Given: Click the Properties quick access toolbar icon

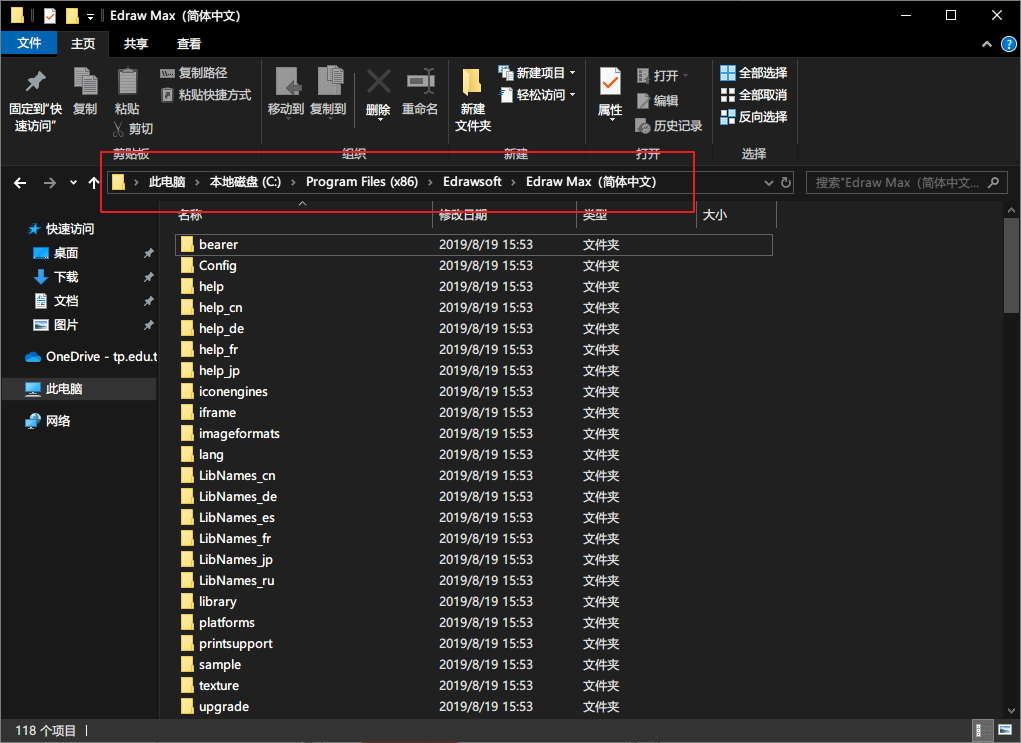Looking at the screenshot, I should point(50,16).
